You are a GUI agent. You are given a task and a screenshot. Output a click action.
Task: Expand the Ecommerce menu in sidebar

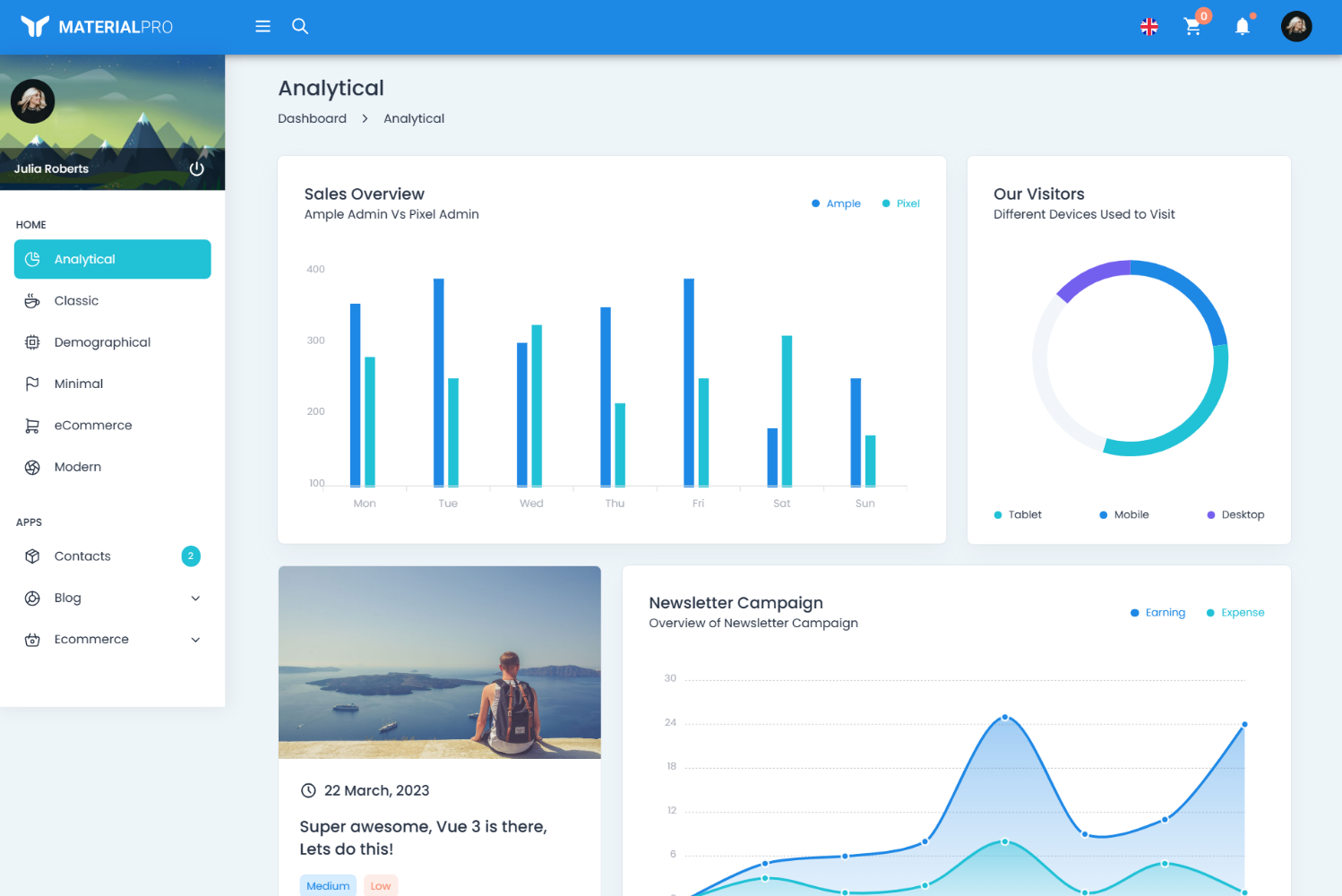195,639
